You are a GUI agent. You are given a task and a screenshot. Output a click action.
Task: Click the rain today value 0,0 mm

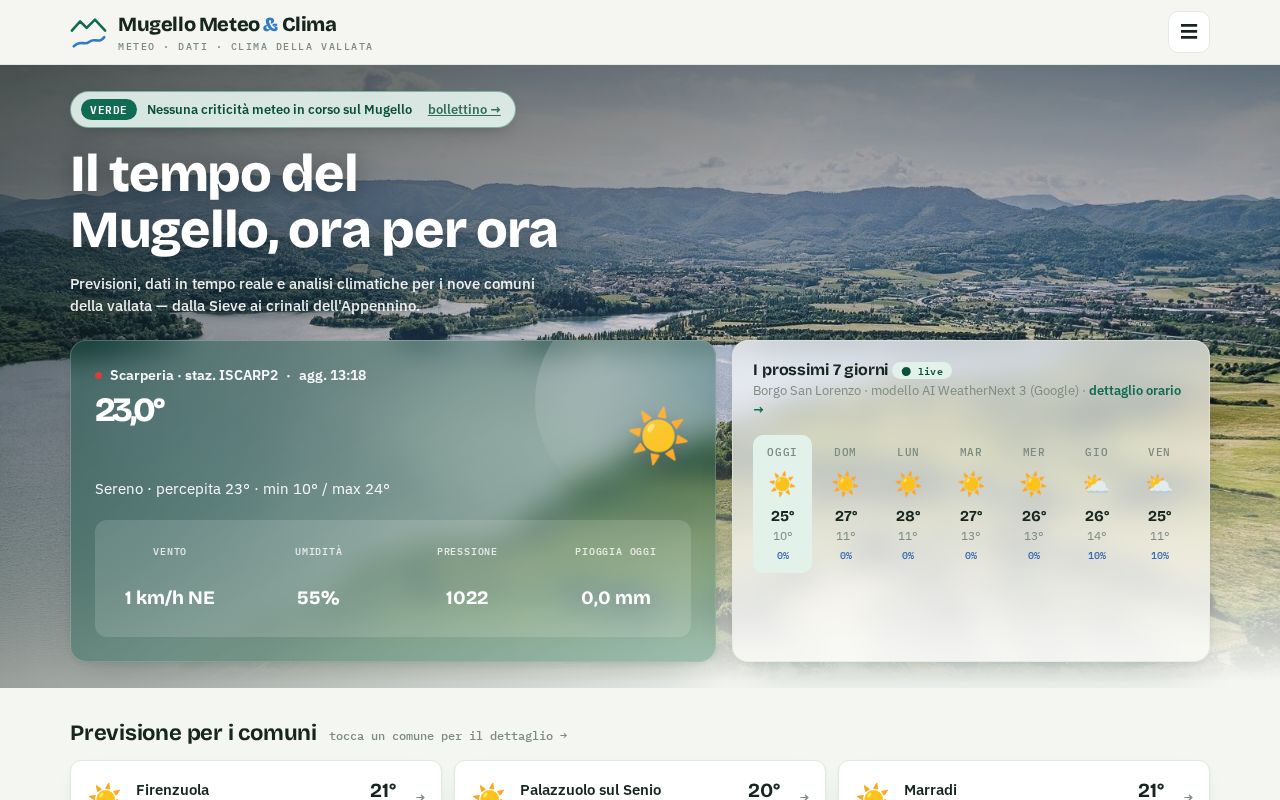[616, 598]
